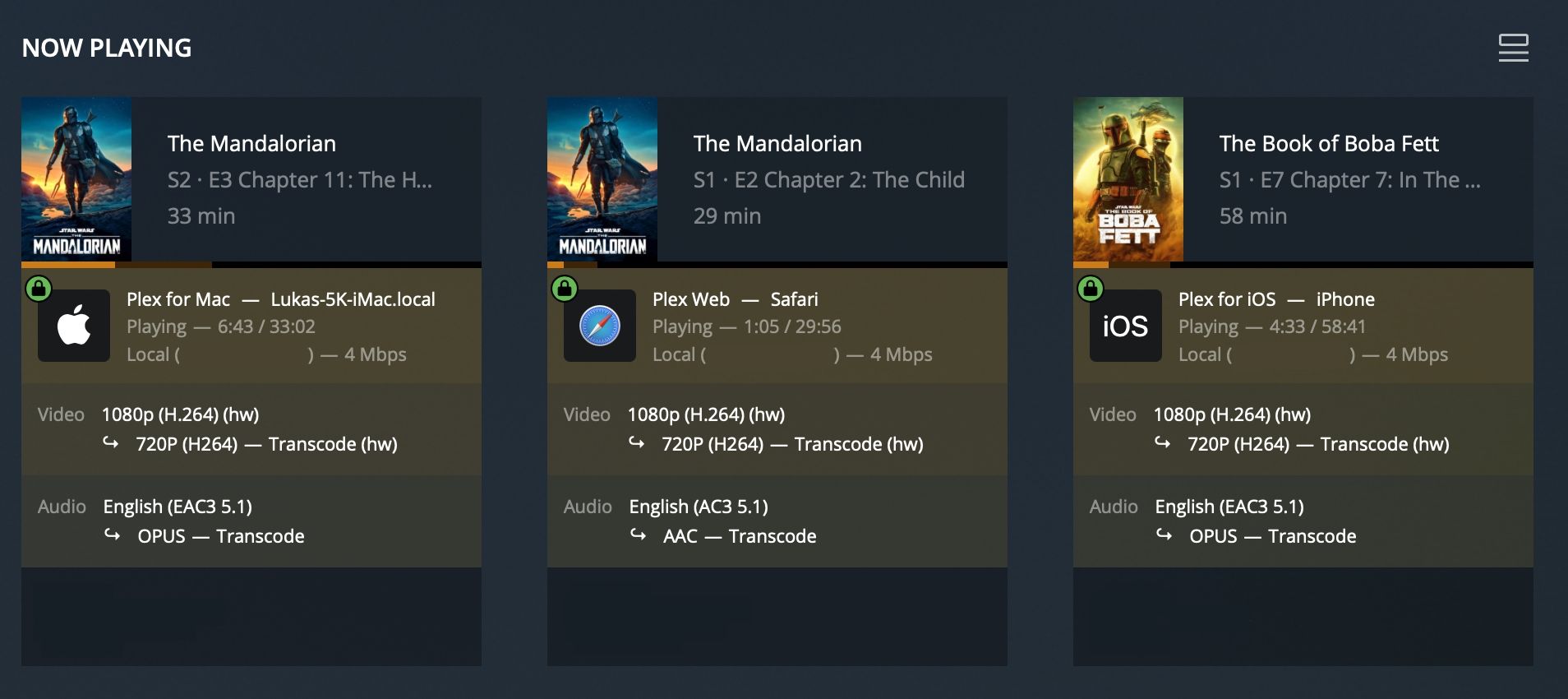Open episode S2 · E3 Chapter 11 link

click(x=299, y=180)
